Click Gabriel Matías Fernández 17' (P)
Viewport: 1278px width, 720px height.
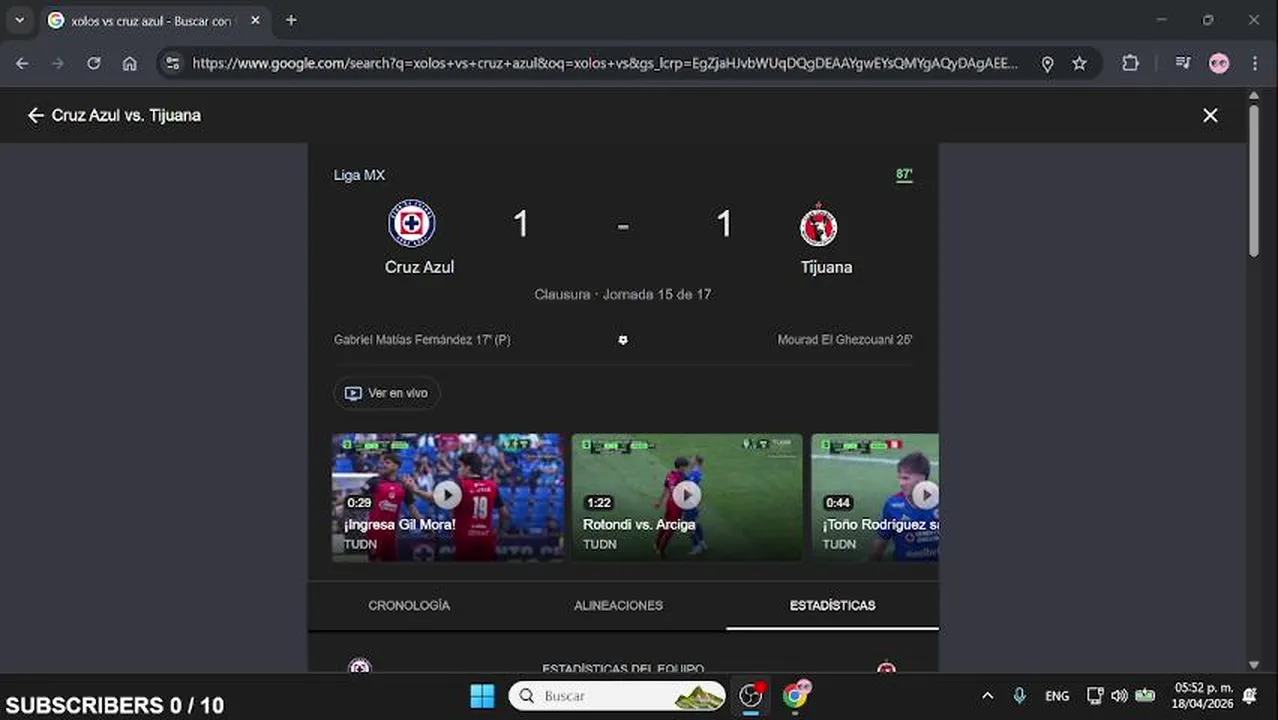click(x=422, y=340)
